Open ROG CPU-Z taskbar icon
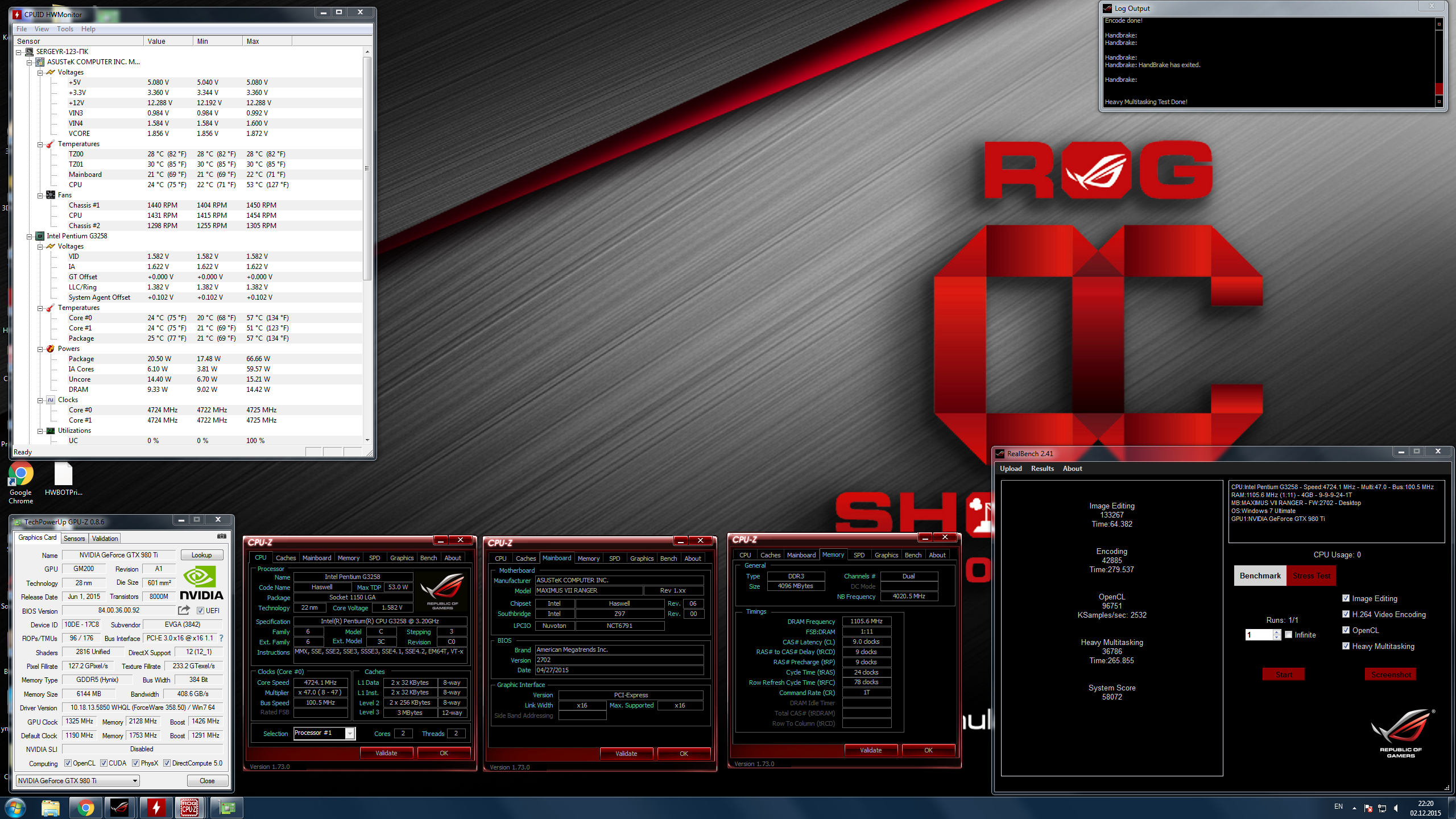The image size is (1456, 819). pos(190,808)
